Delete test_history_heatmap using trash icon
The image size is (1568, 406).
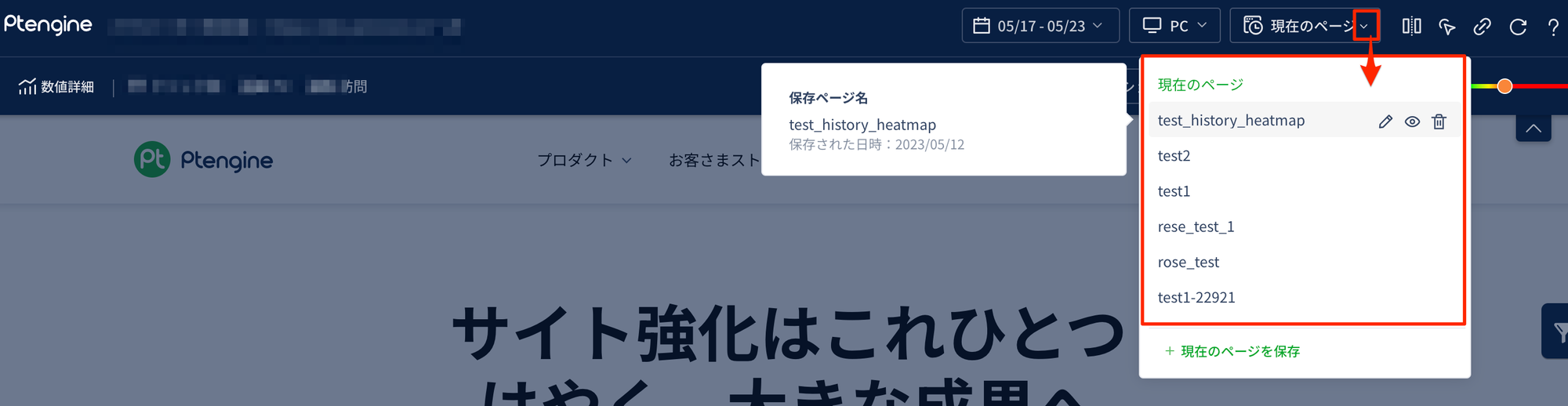point(1439,121)
